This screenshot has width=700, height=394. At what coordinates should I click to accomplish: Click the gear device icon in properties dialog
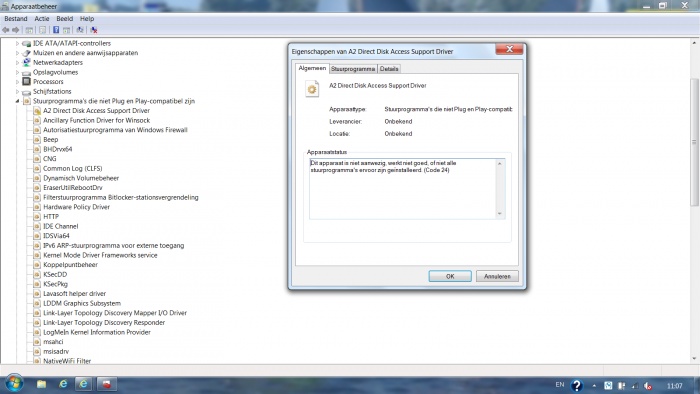coord(312,89)
